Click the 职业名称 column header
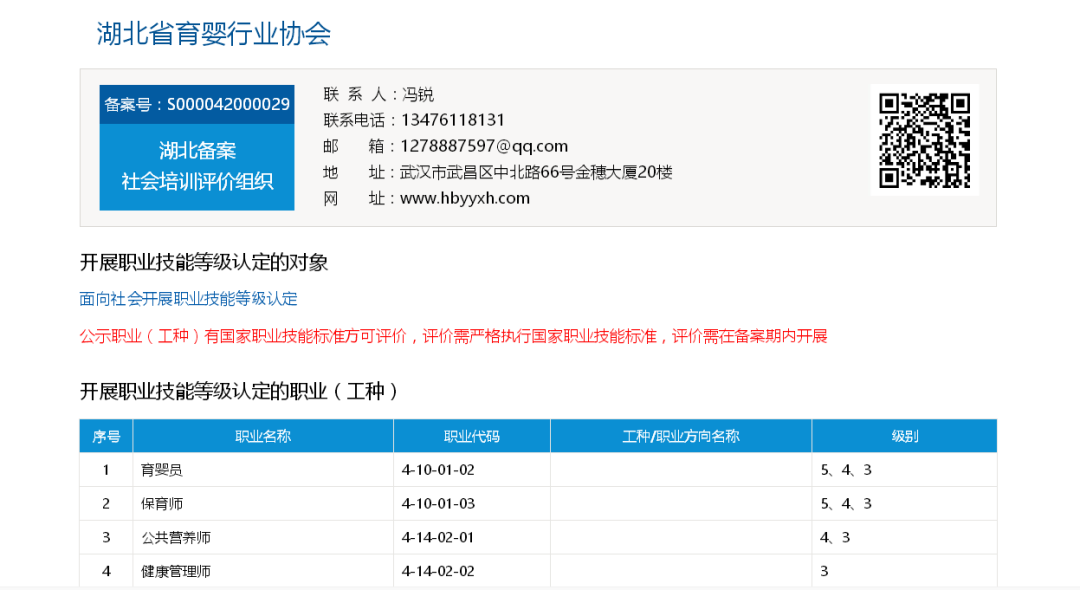This screenshot has width=1080, height=590. tap(263, 436)
